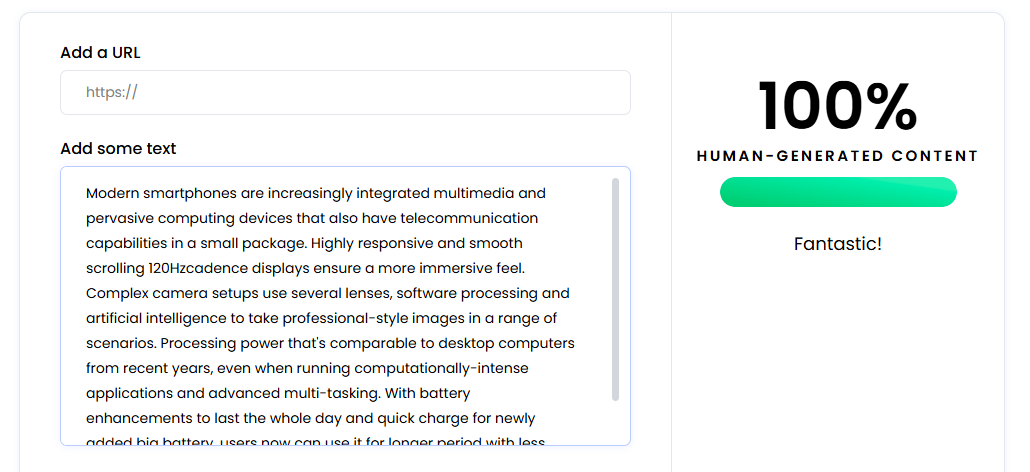Click 'Complex camera setups' in the text
The width and height of the screenshot is (1030, 472).
[165, 293]
